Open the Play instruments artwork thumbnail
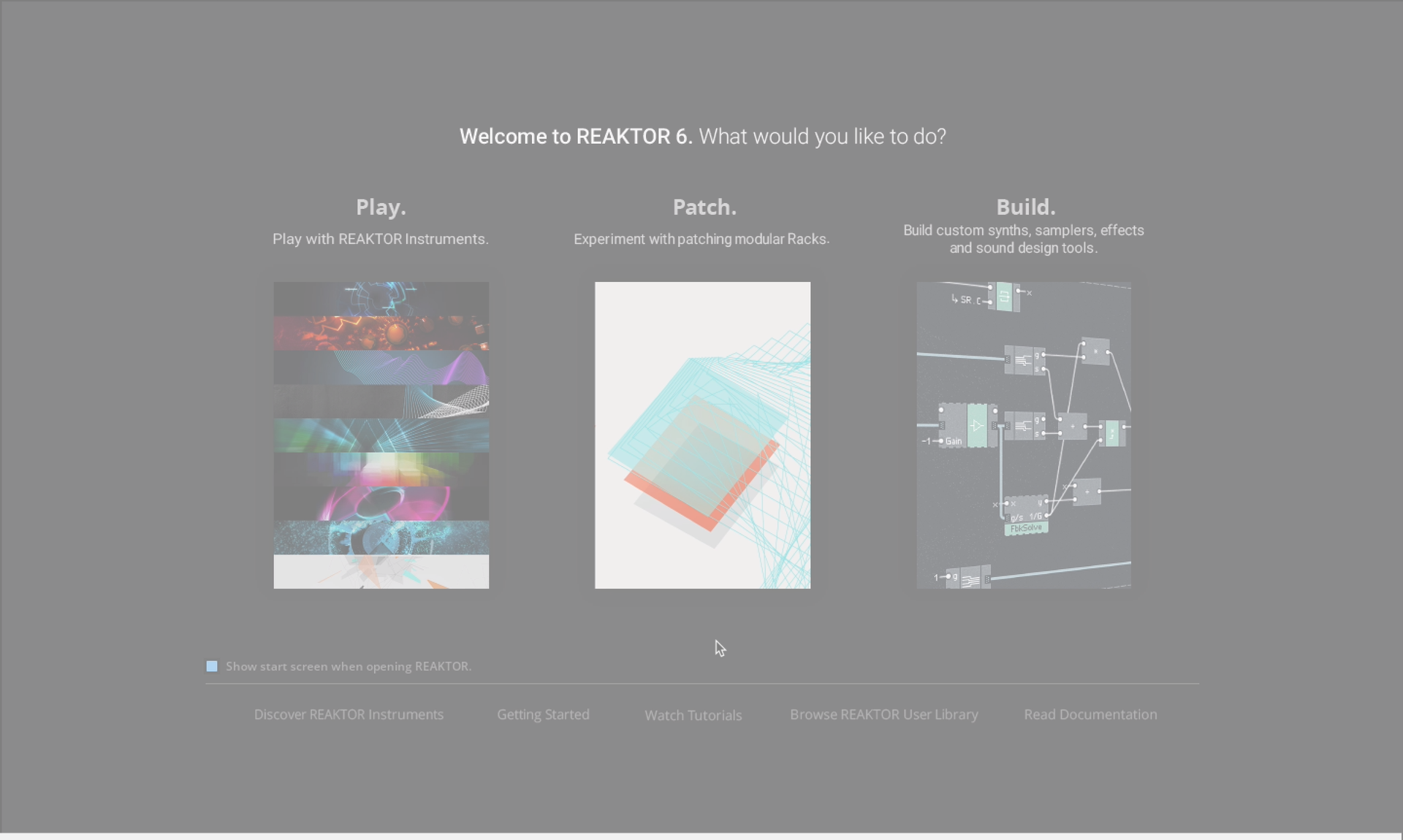Screen dimensions: 1403x840 (x=381, y=435)
